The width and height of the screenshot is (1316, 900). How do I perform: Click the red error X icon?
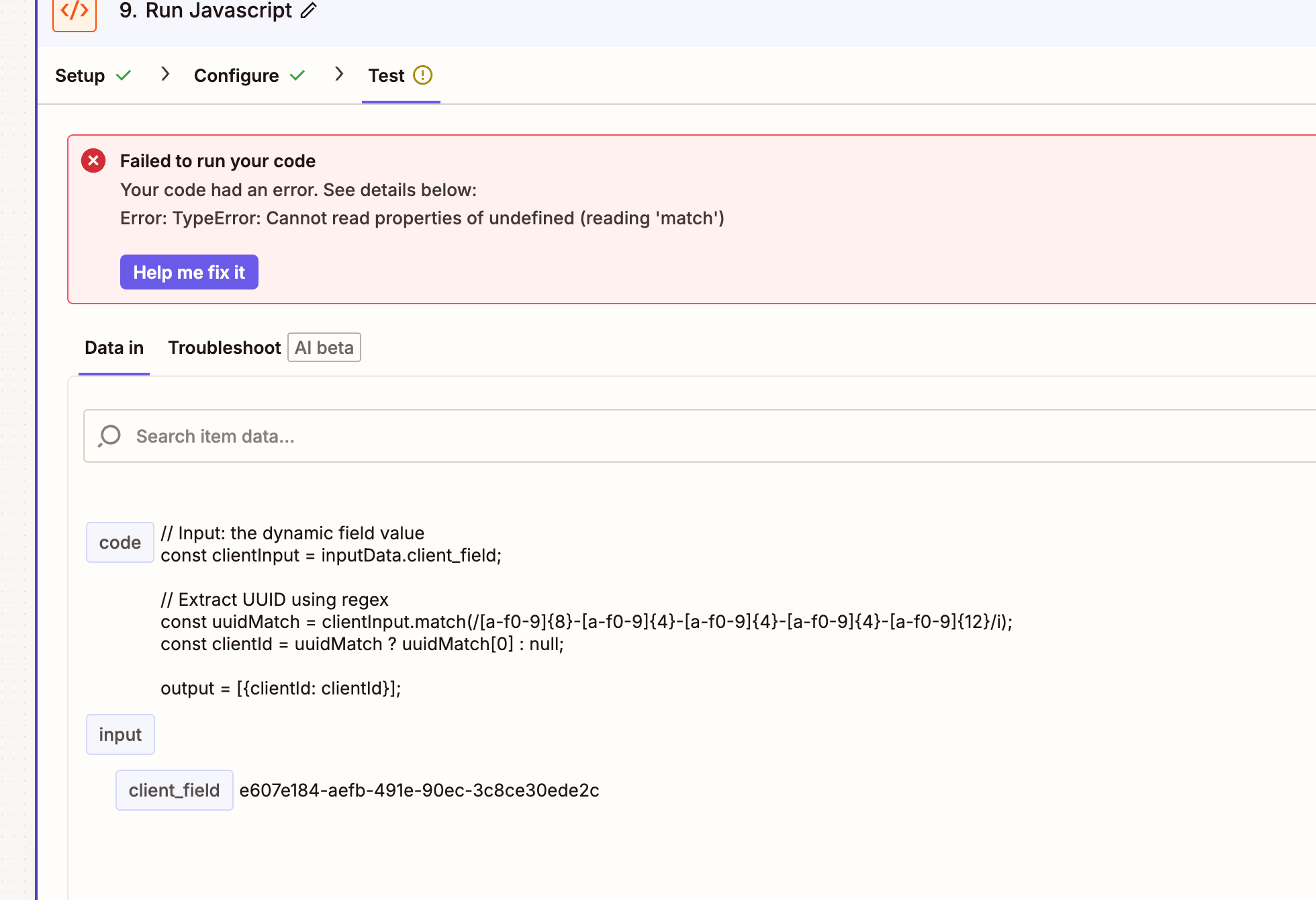(93, 161)
